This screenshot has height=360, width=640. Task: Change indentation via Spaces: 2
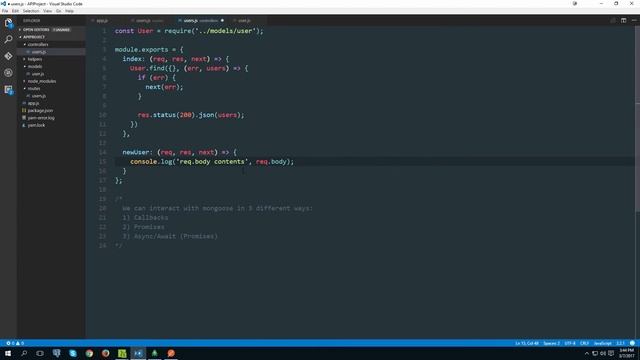(551, 343)
